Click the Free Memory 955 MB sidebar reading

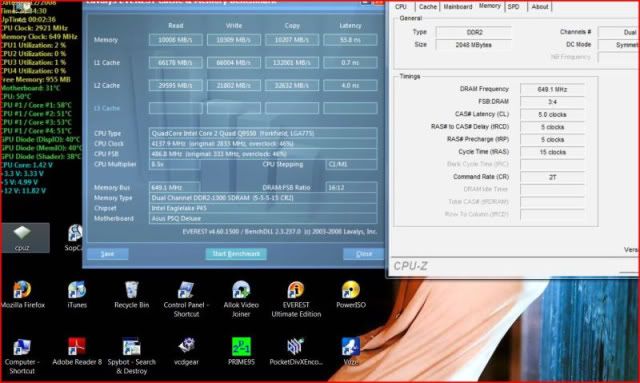tap(36, 79)
